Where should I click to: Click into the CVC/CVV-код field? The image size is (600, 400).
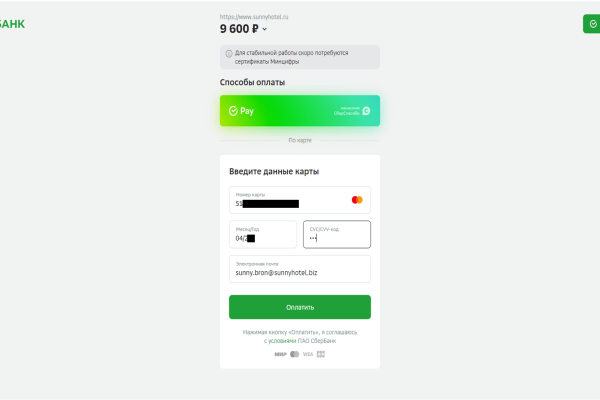coord(337,234)
